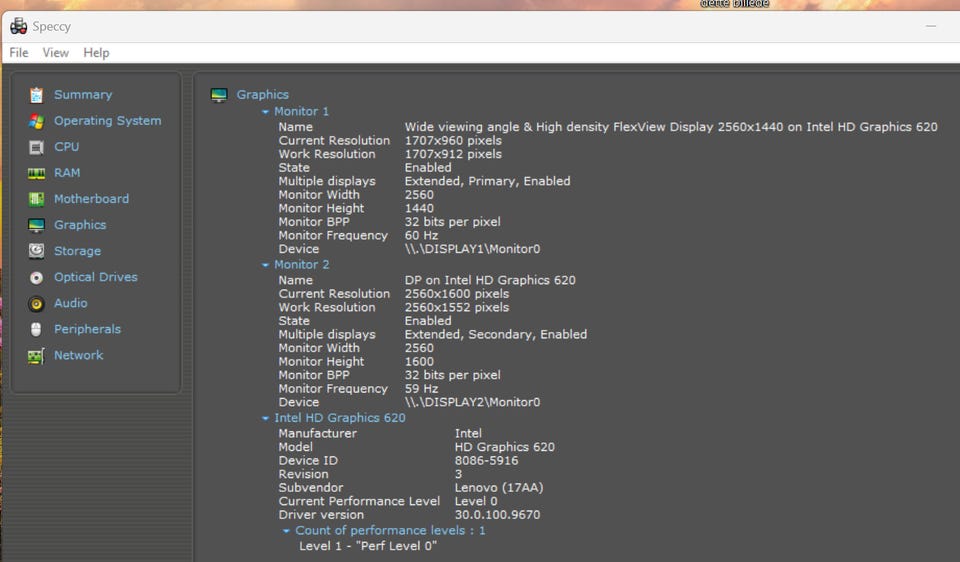
Task: Click the Graphics monitor icon in sidebar
Action: click(x=36, y=226)
